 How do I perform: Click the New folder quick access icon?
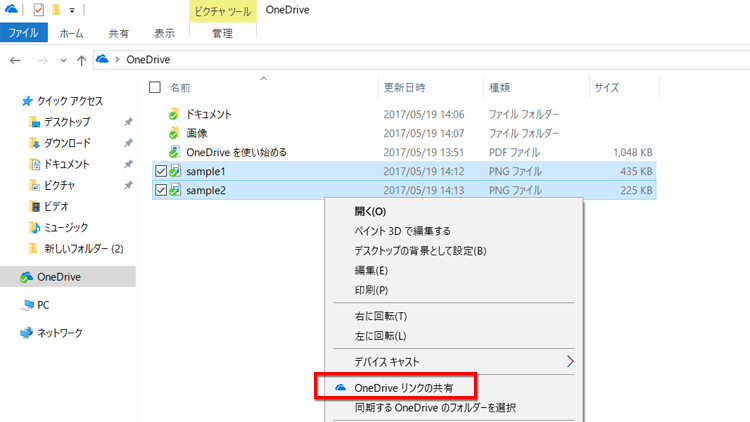(56, 10)
